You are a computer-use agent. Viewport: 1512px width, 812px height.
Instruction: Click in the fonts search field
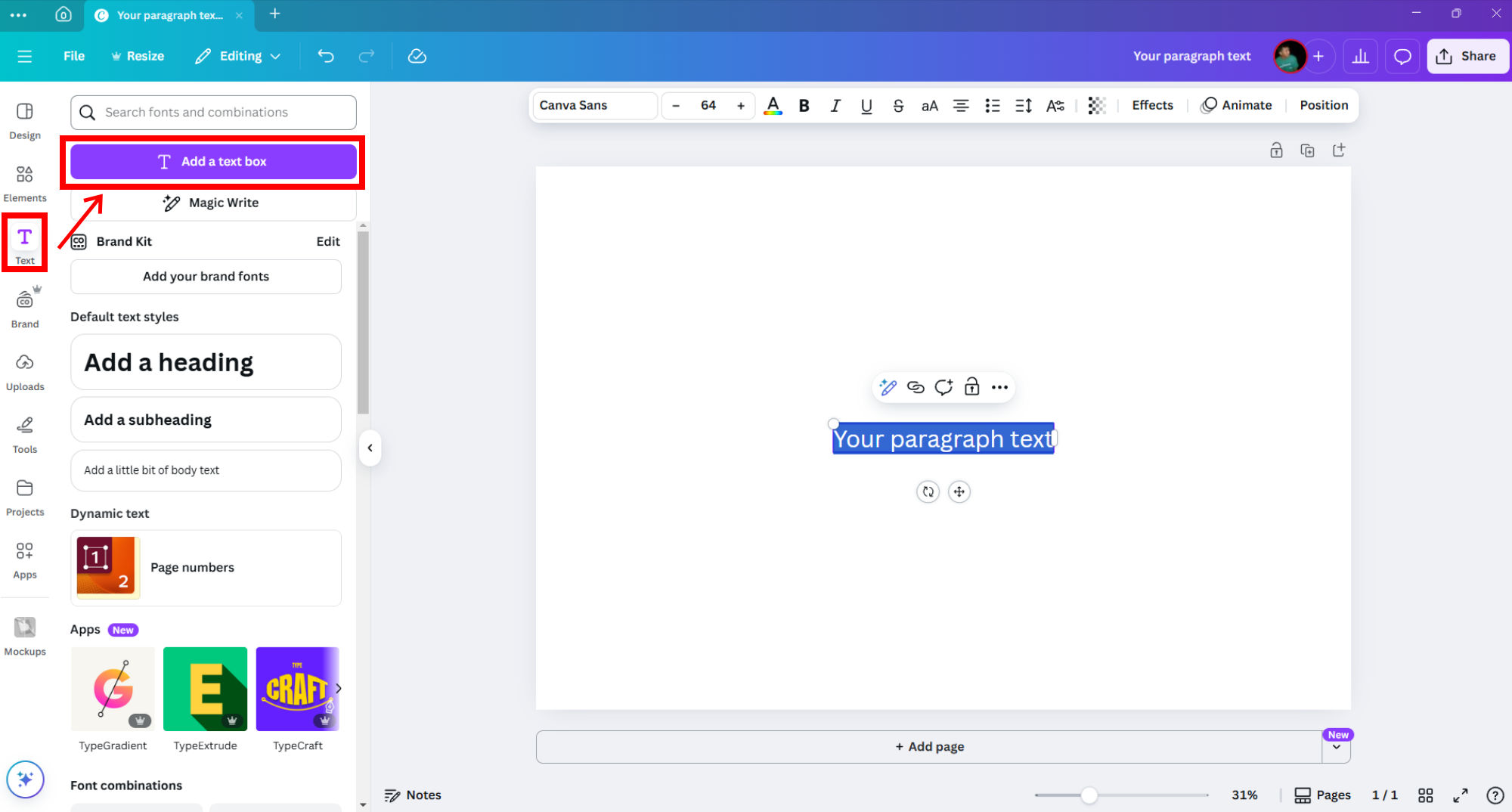coord(213,113)
